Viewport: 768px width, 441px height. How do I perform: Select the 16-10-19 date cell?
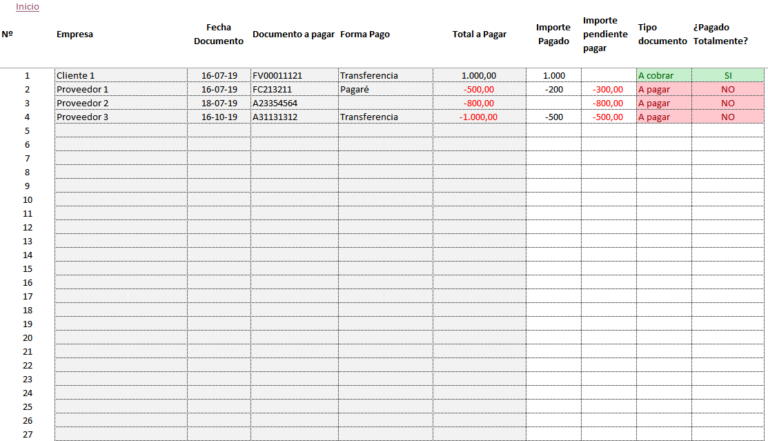tap(219, 117)
